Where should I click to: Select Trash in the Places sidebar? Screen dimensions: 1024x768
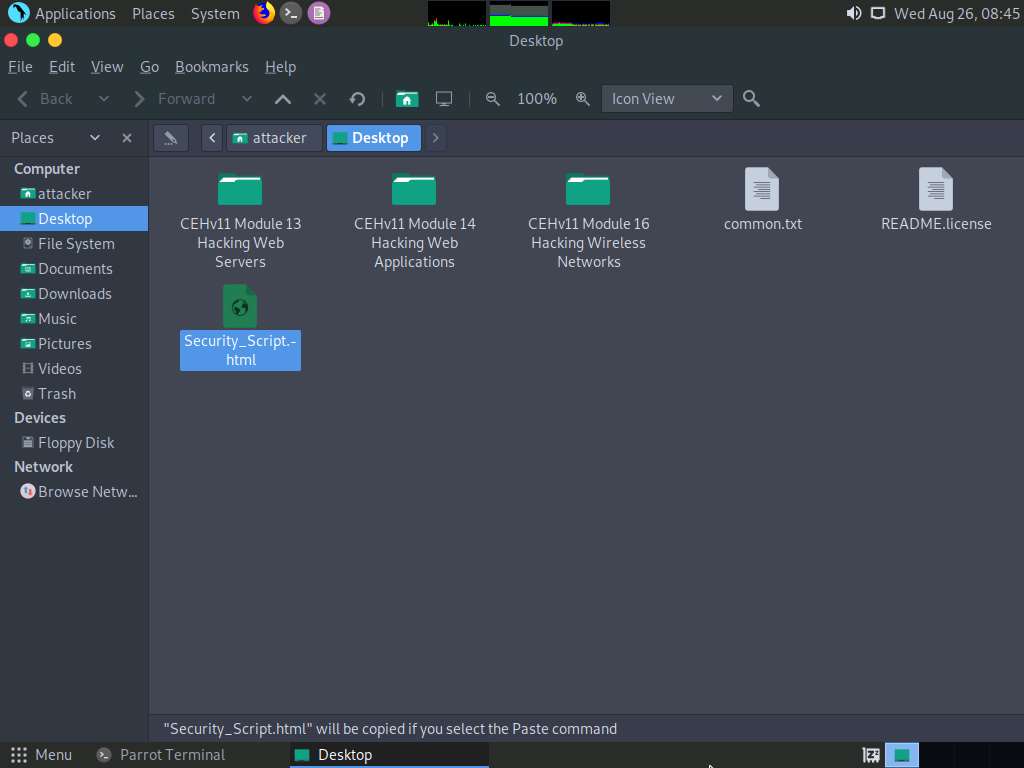(x=54, y=393)
